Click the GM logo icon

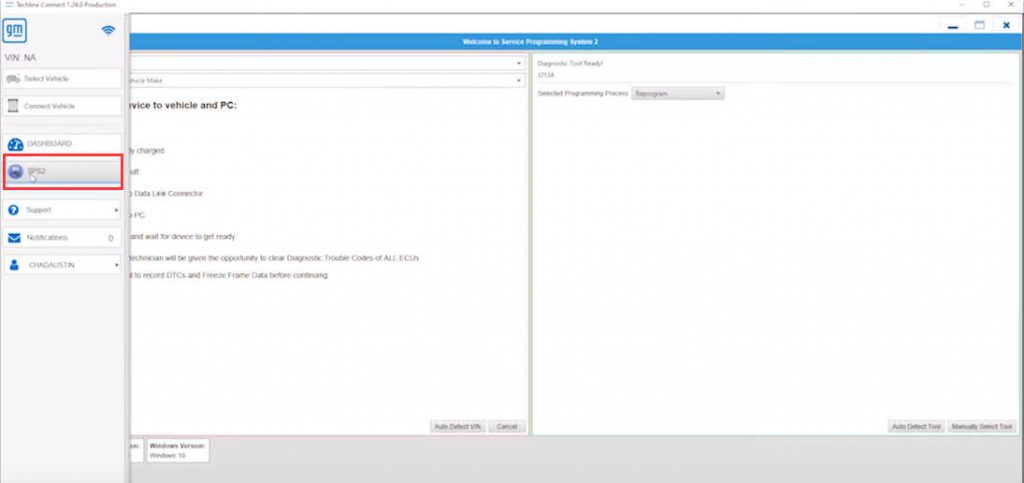(16, 32)
